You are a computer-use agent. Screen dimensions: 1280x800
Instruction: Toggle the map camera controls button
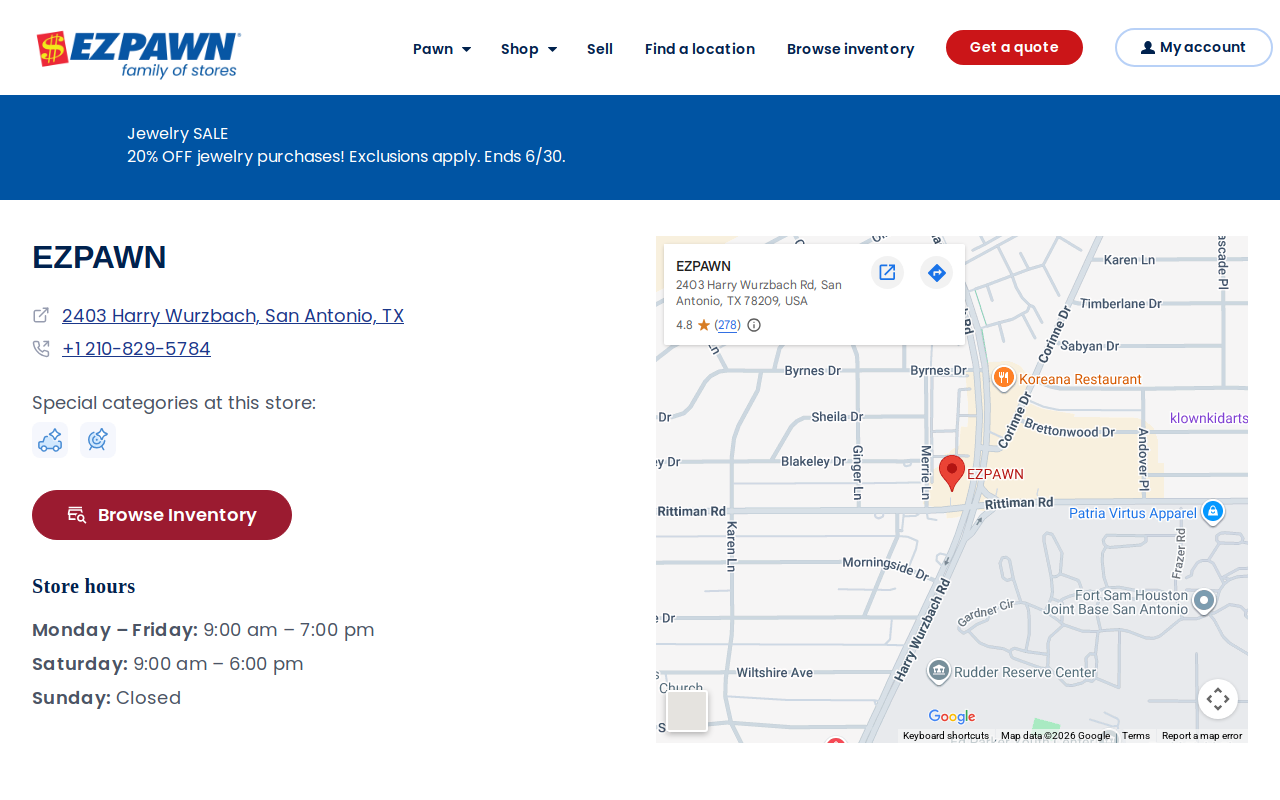pos(1218,699)
